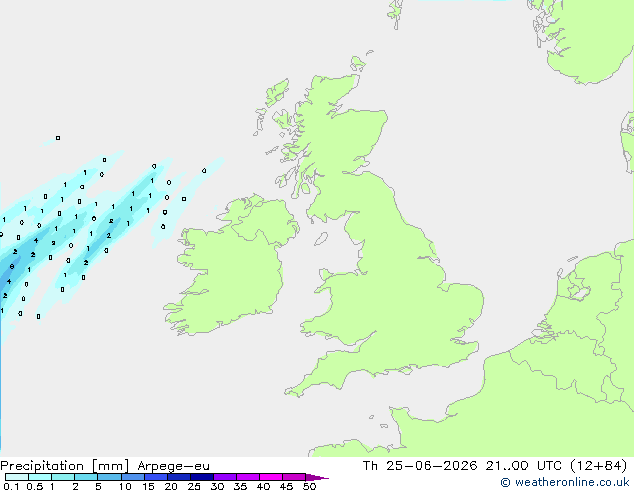The height and width of the screenshot is (490, 634).
Task: Pick the 1–2 mm legend color swatch
Action: (x=63, y=477)
